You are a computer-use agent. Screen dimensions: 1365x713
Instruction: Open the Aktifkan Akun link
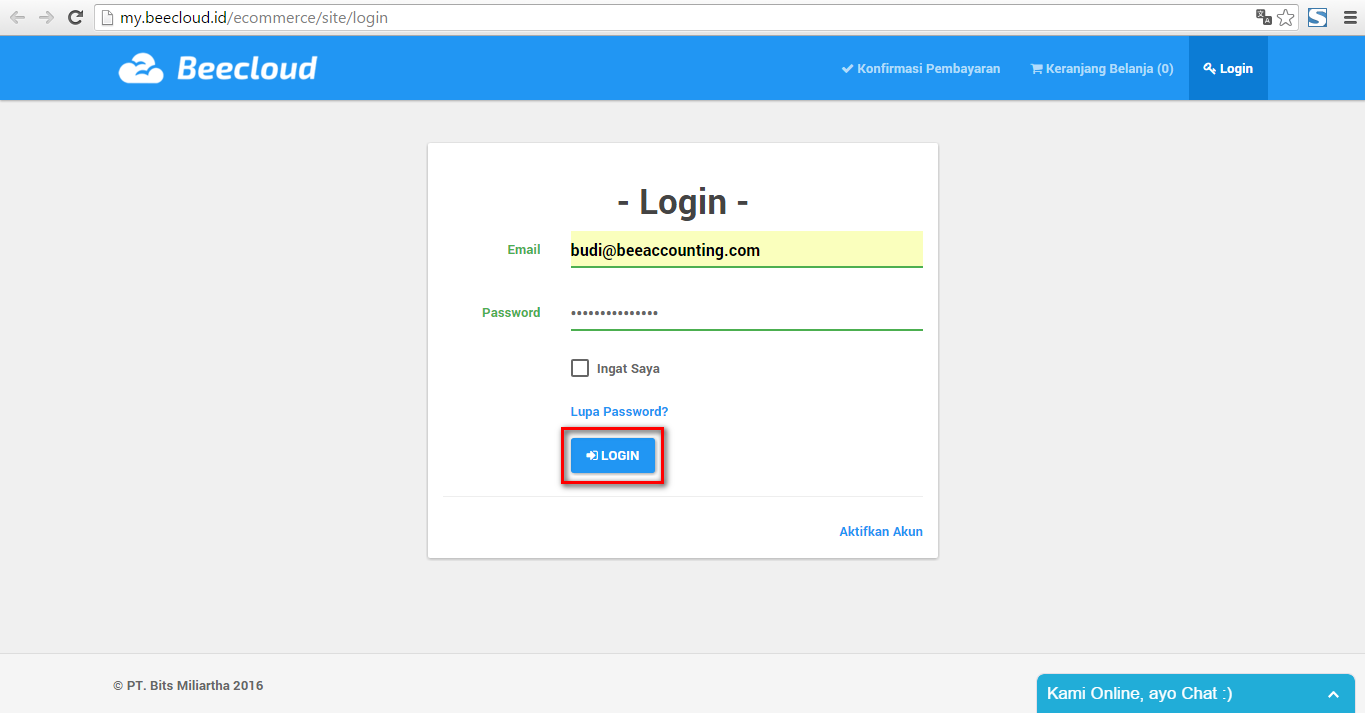(x=881, y=531)
